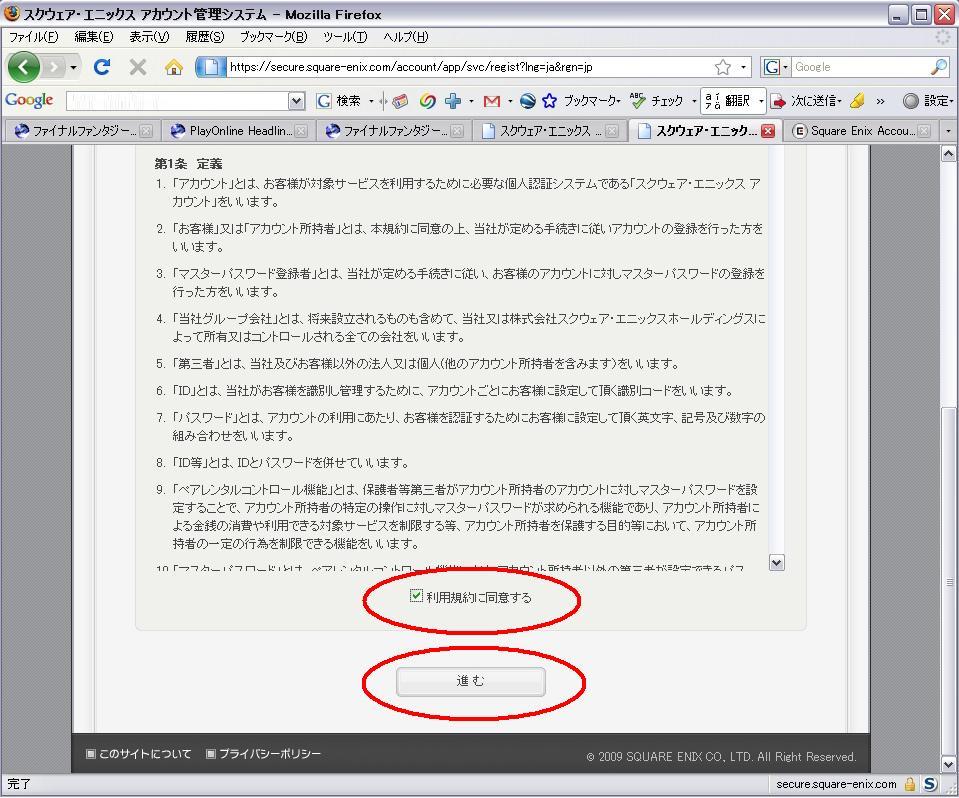Go to the home page icon
Viewport: 959px width, 798px height.
pyautogui.click(x=174, y=67)
